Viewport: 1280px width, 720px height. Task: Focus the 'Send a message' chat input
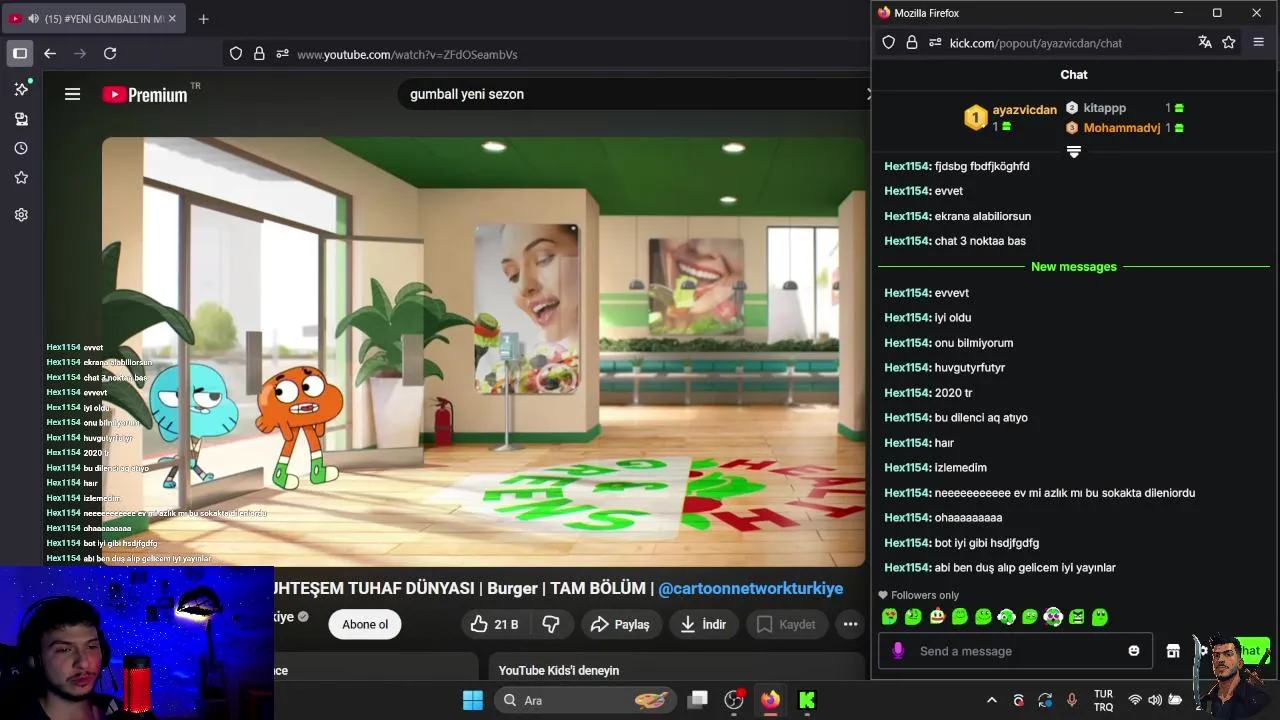1015,651
